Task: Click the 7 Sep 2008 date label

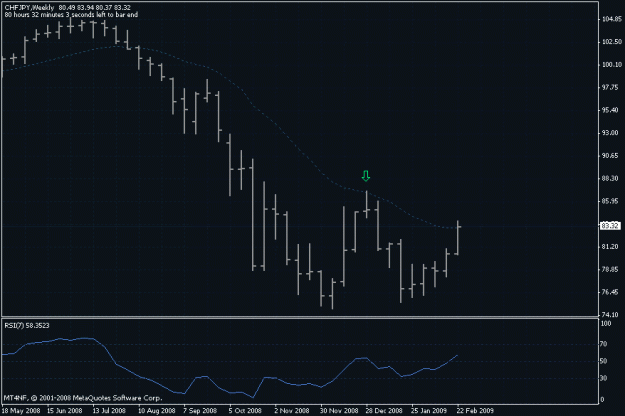Action: point(200,410)
